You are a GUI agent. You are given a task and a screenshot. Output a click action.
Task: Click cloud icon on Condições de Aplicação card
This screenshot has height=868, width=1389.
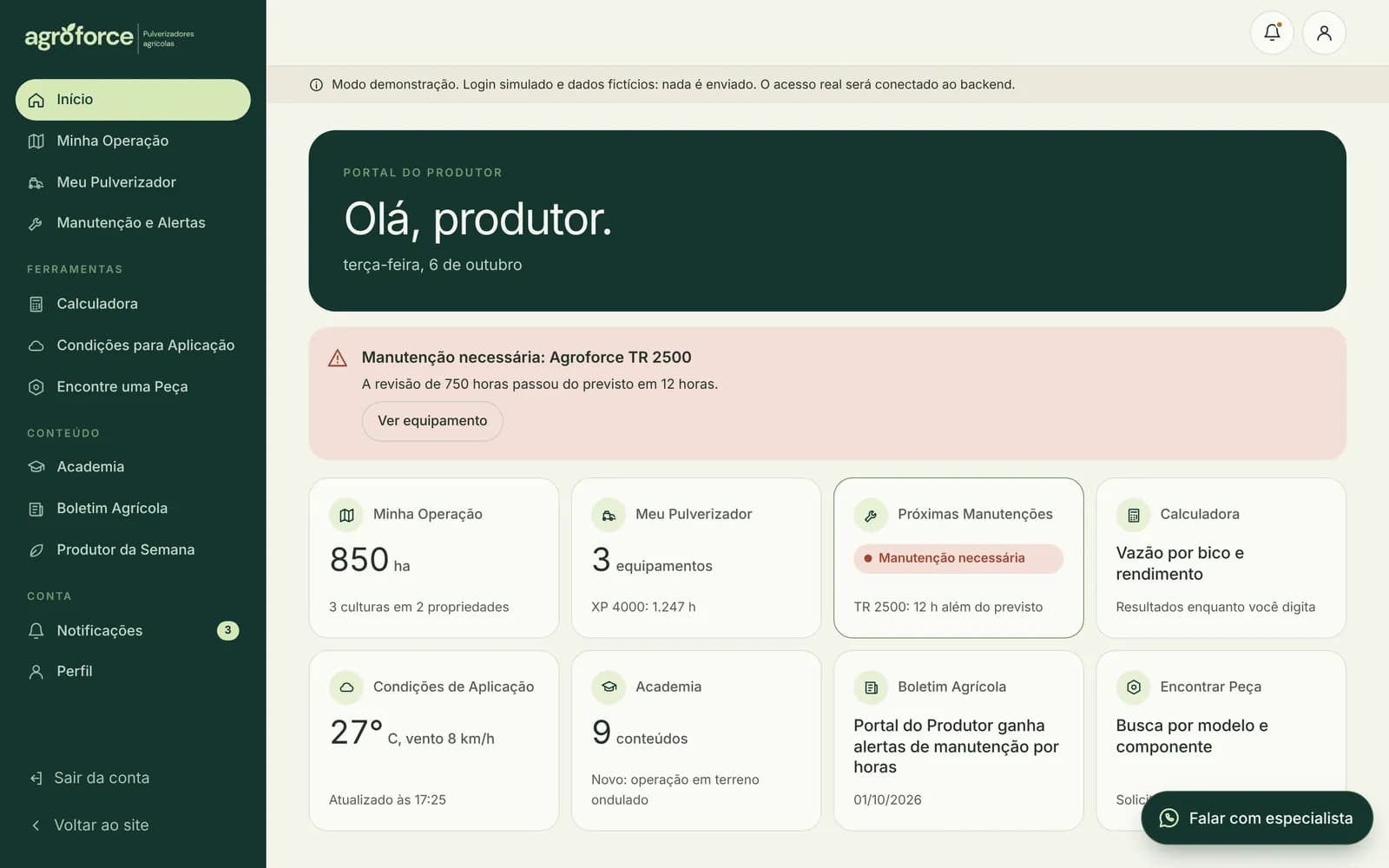click(x=346, y=687)
